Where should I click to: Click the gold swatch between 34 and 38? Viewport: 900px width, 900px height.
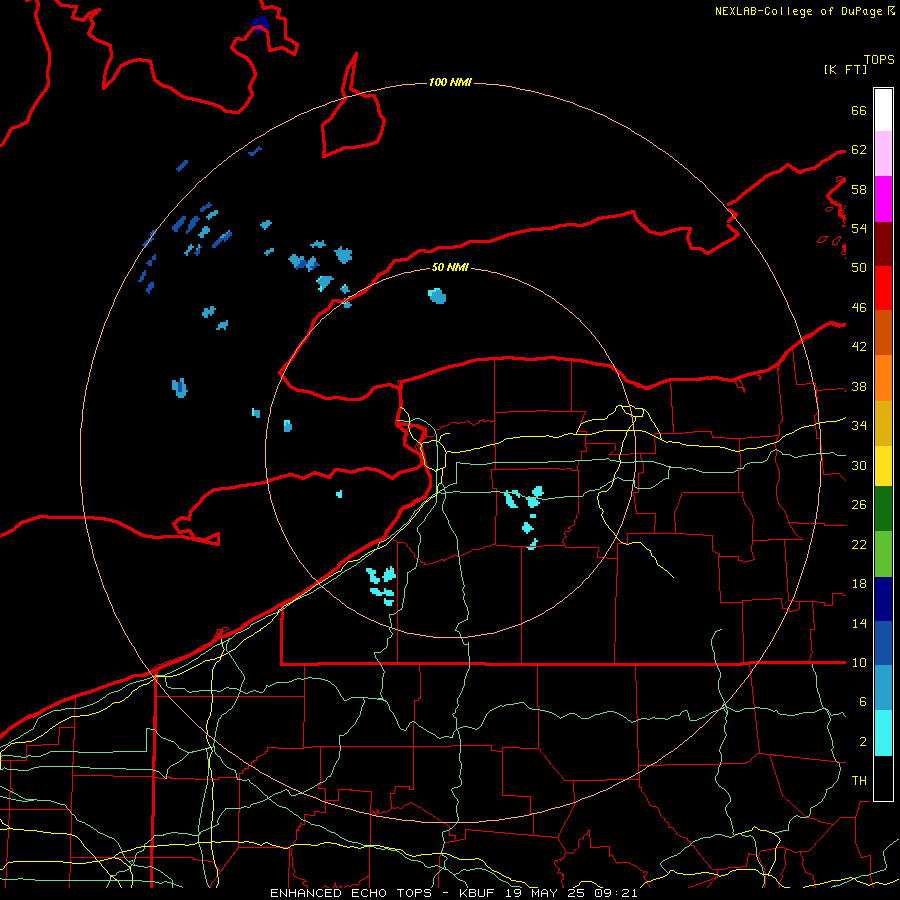(x=883, y=423)
